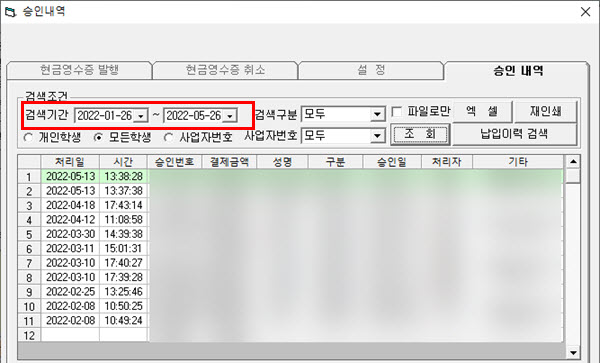Select row with time 13:37:38

pyautogui.click(x=123, y=191)
